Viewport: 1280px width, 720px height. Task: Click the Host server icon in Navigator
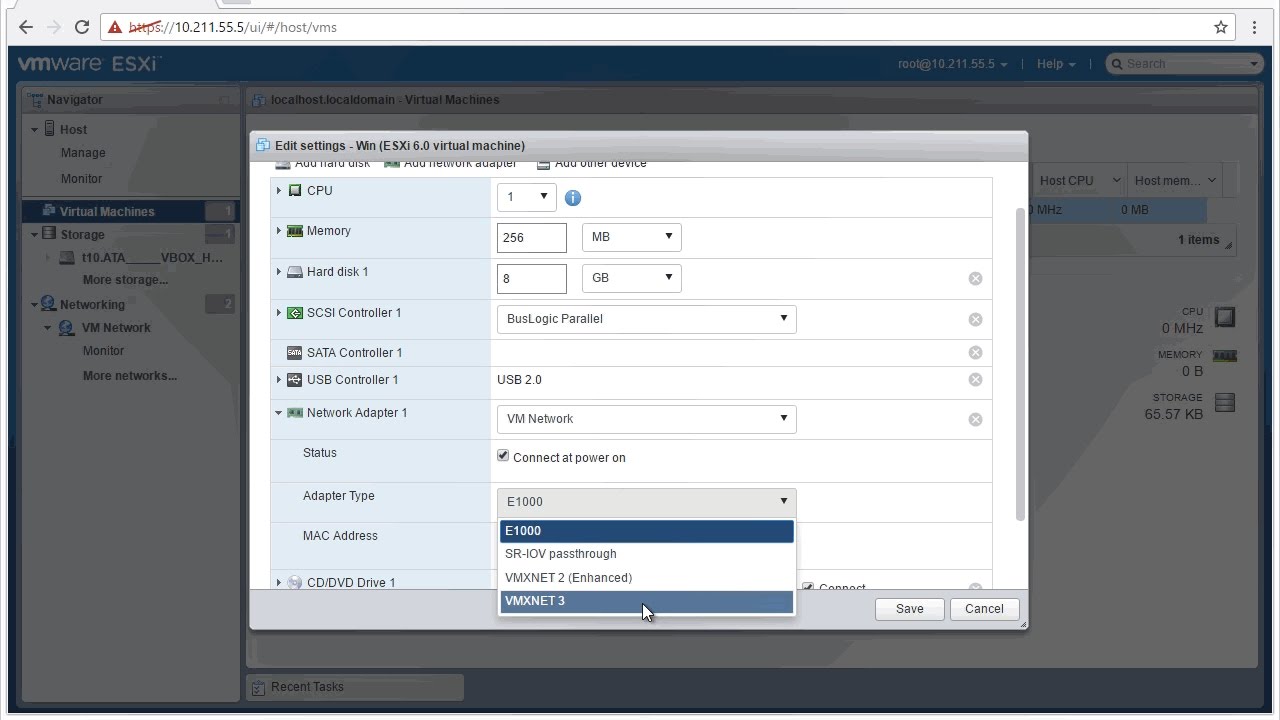[x=49, y=129]
